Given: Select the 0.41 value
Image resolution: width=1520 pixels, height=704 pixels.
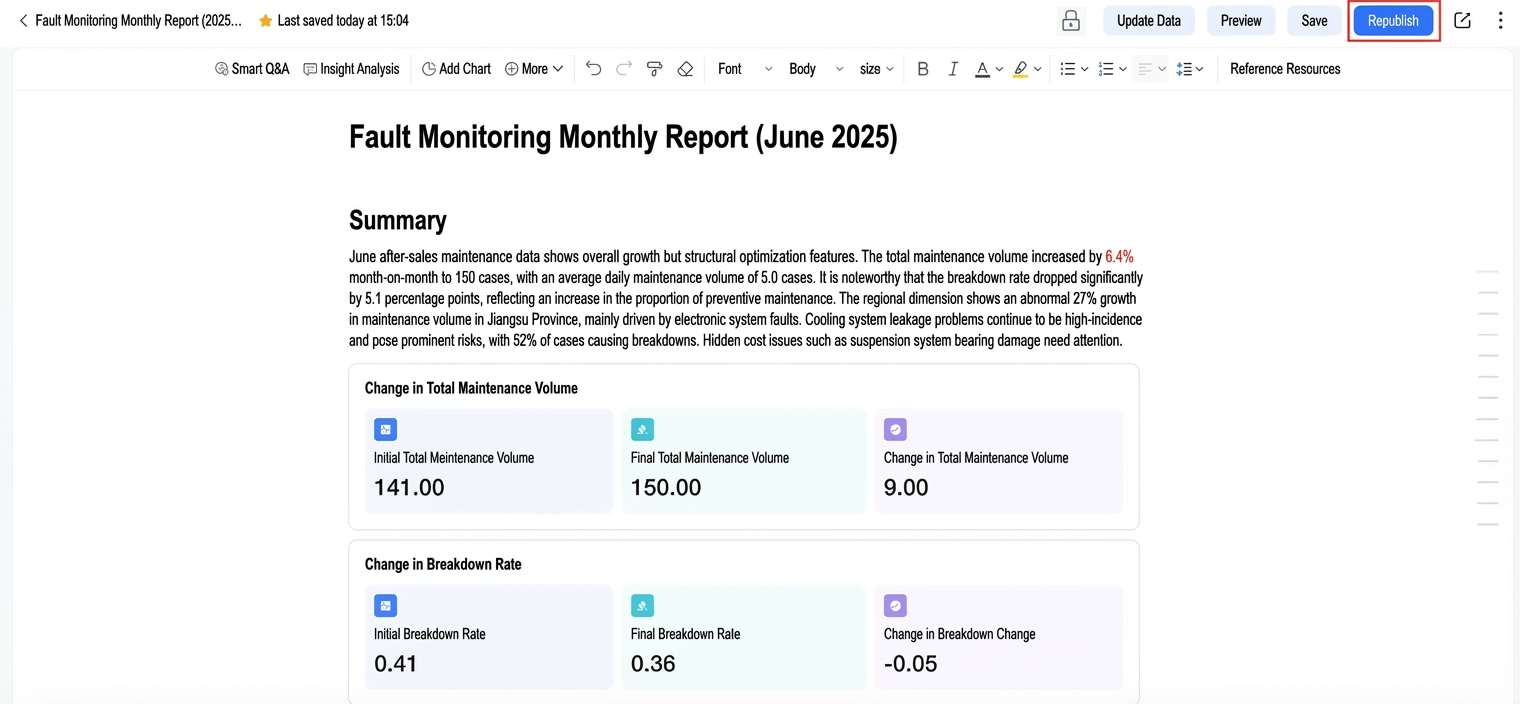Looking at the screenshot, I should (x=396, y=664).
